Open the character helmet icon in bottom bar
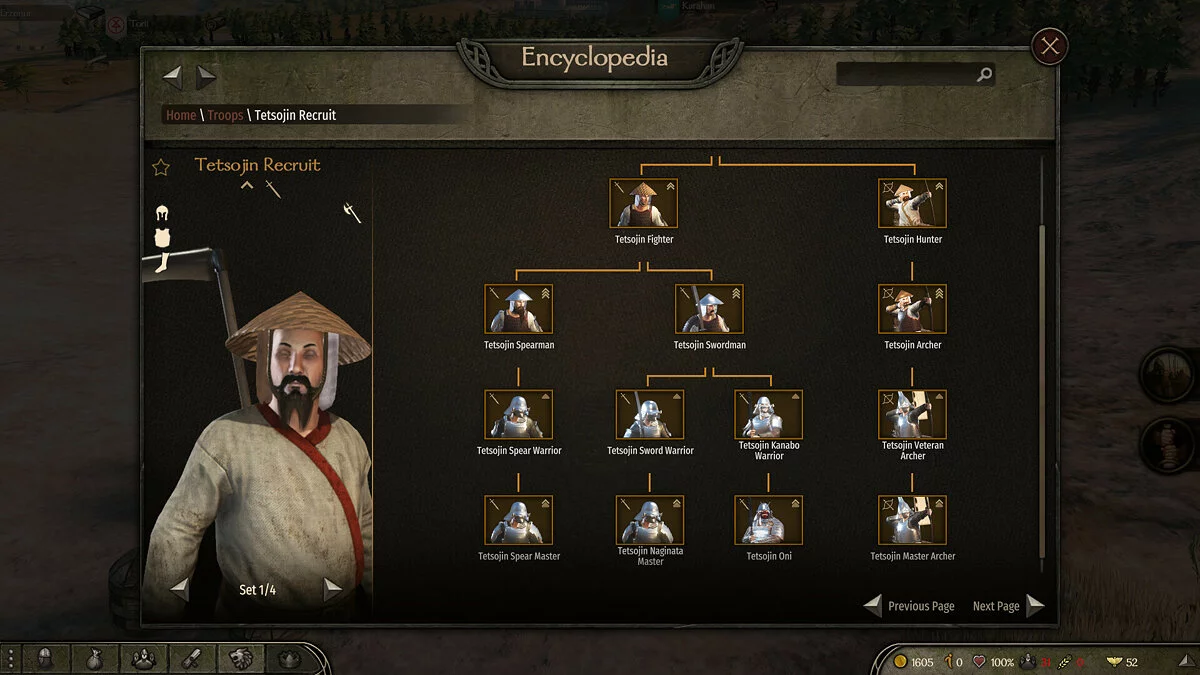 click(46, 659)
